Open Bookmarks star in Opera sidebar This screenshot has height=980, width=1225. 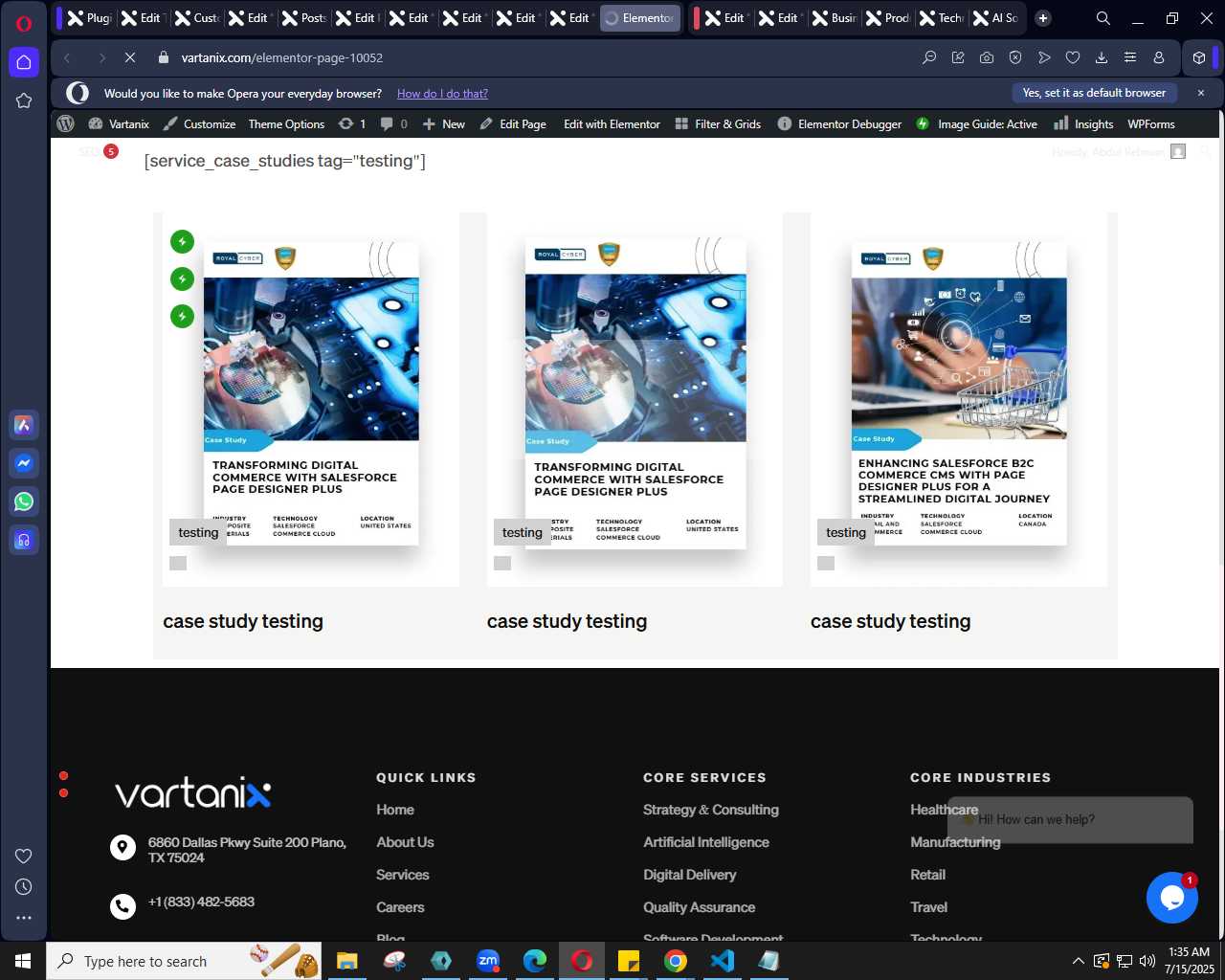[24, 100]
